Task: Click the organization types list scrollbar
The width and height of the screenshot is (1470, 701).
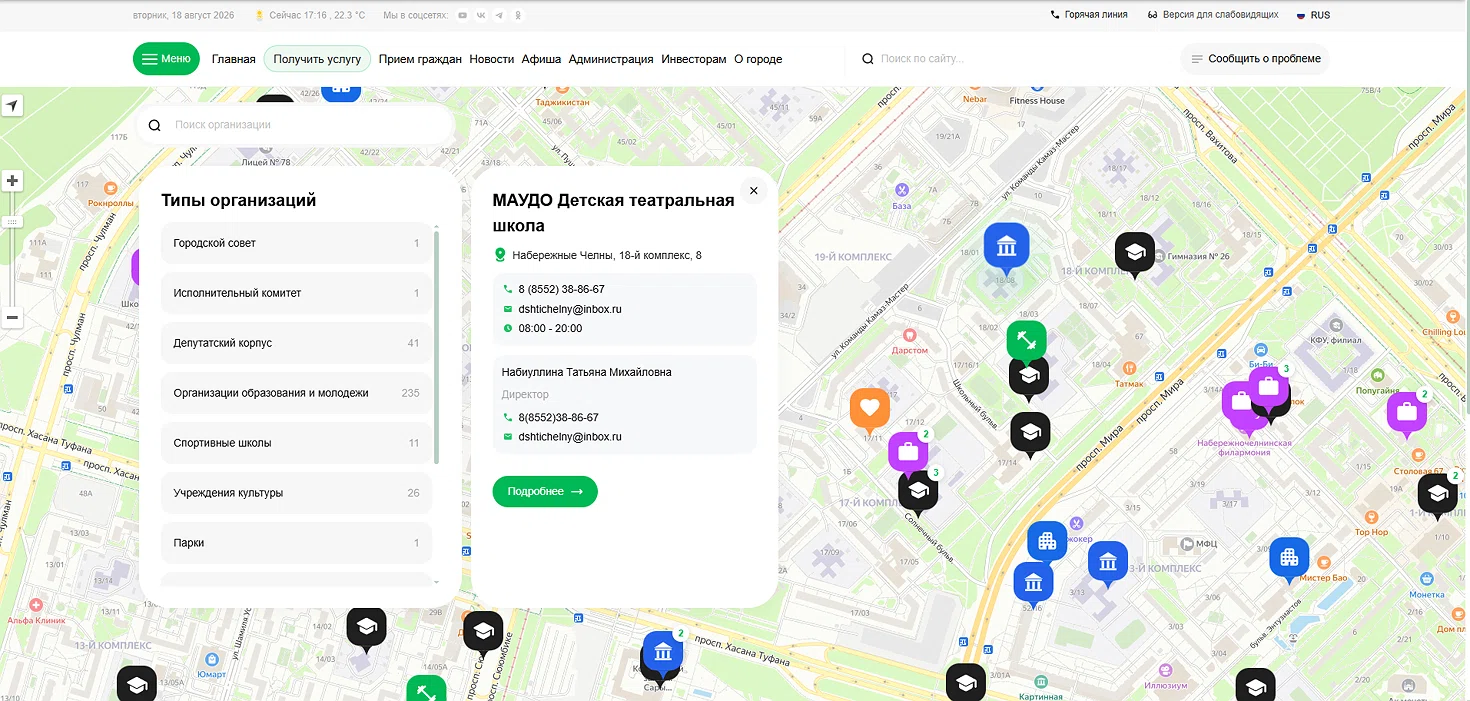Action: click(x=436, y=348)
